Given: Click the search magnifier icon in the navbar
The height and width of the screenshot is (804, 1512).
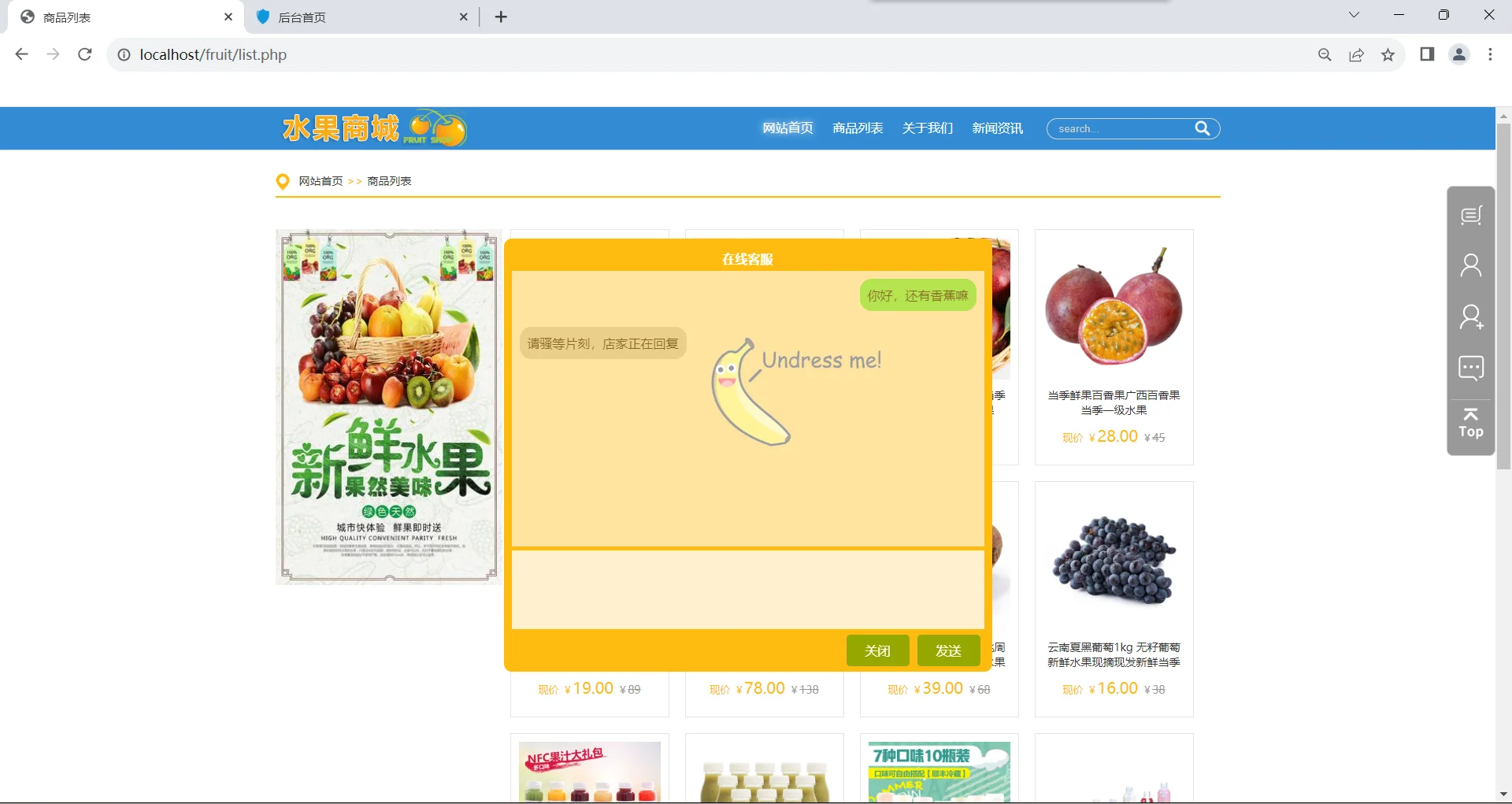Looking at the screenshot, I should point(1203,128).
